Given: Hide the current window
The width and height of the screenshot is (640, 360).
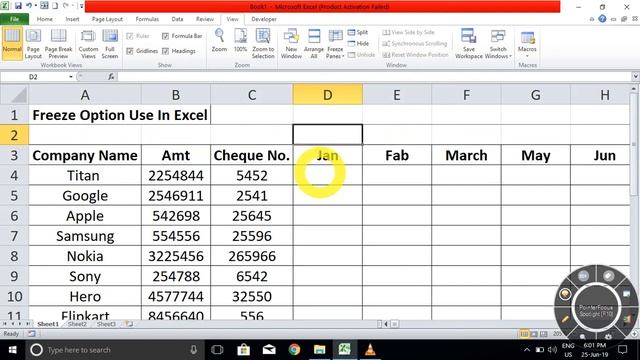Looking at the screenshot, I should [x=358, y=43].
